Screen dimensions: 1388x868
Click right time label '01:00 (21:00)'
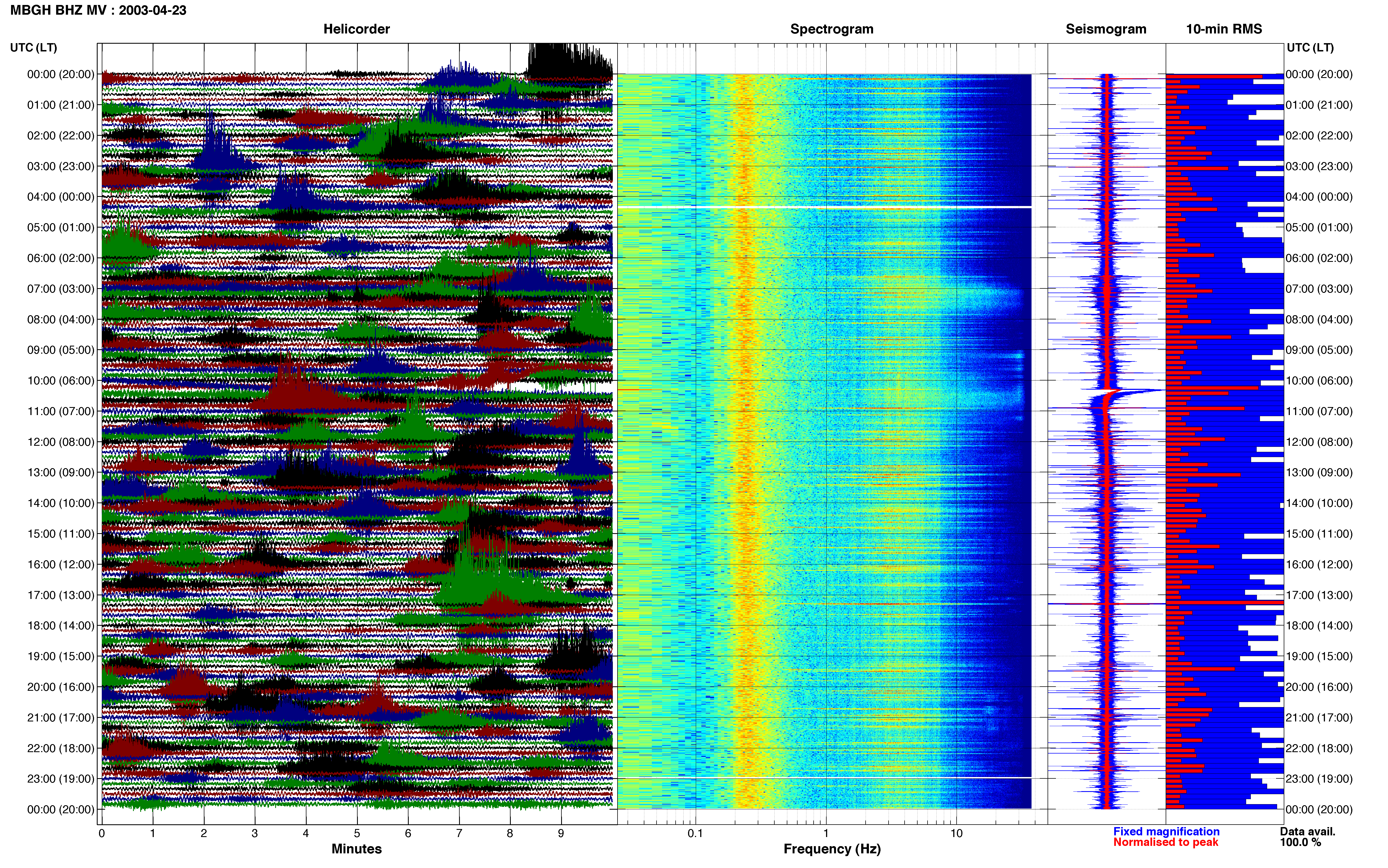[1319, 105]
